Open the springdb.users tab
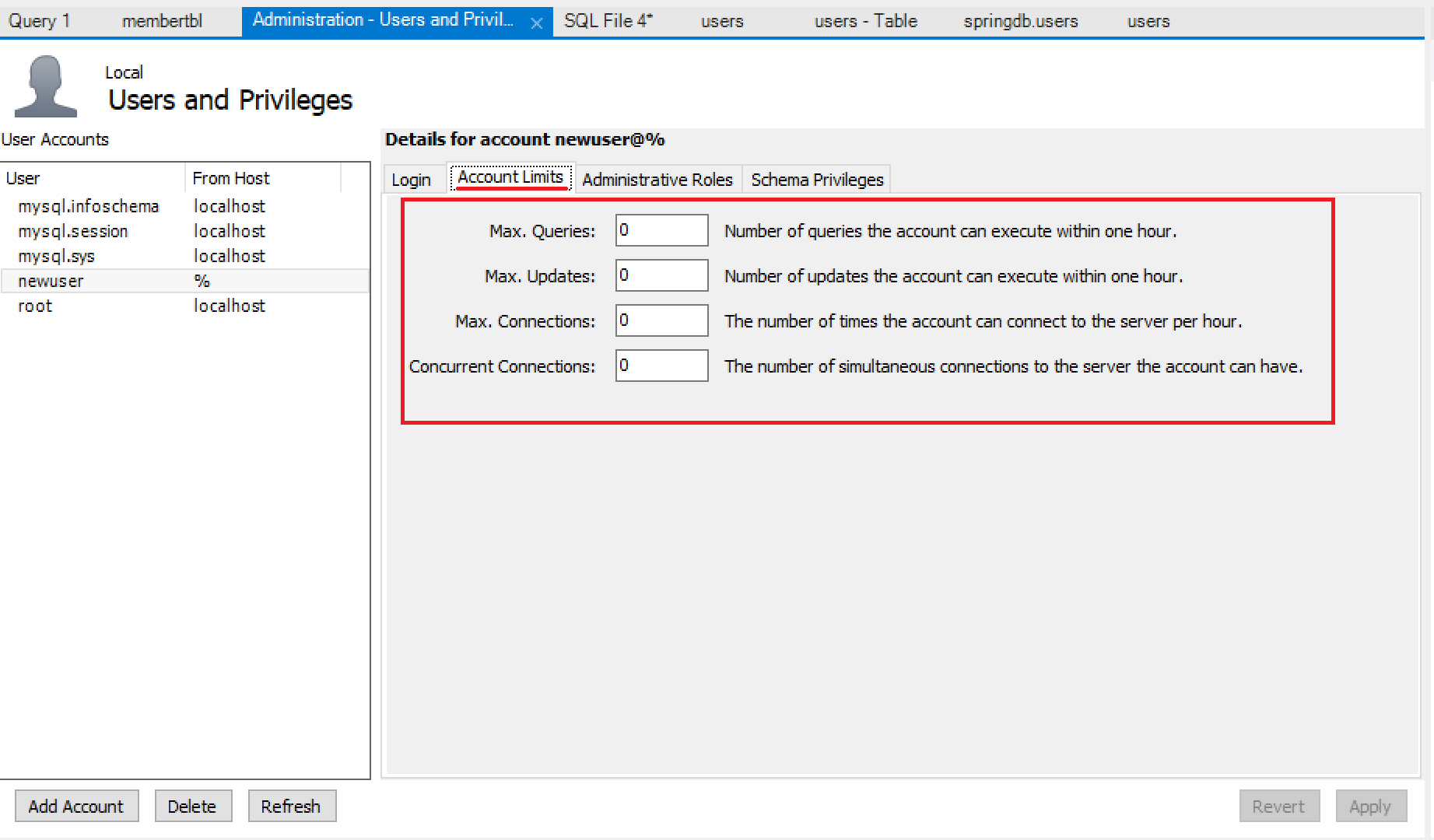This screenshot has width=1434, height=840. click(1020, 21)
